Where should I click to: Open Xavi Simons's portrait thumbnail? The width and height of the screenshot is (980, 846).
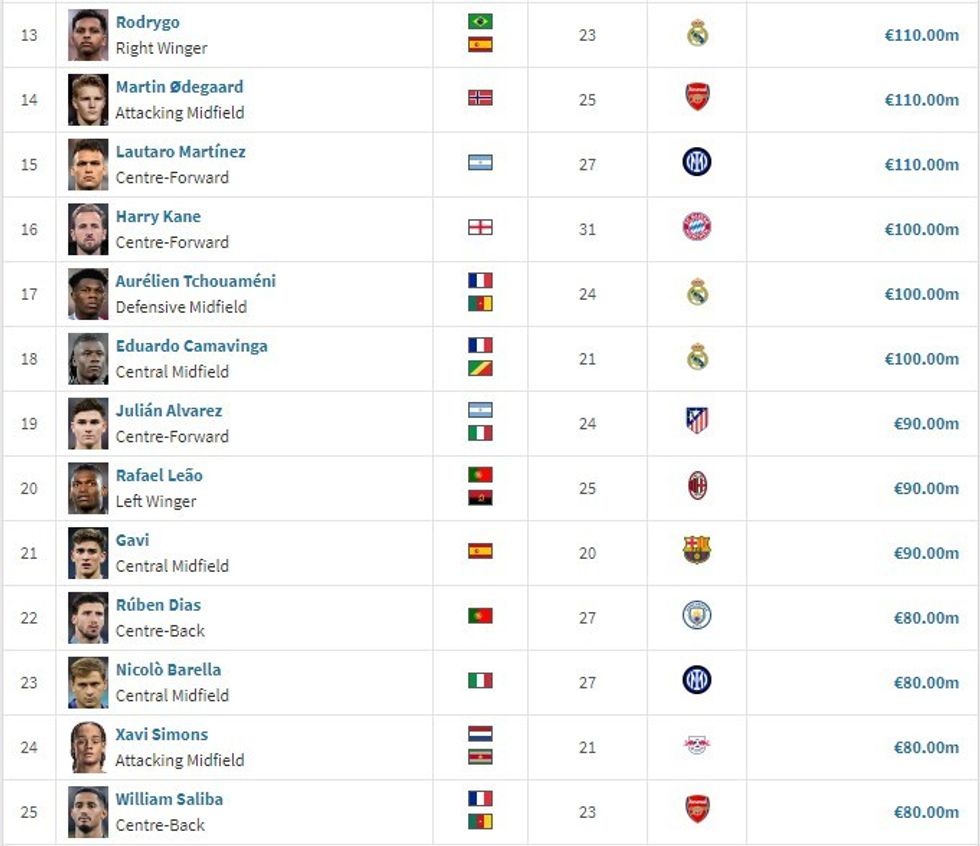pos(88,747)
